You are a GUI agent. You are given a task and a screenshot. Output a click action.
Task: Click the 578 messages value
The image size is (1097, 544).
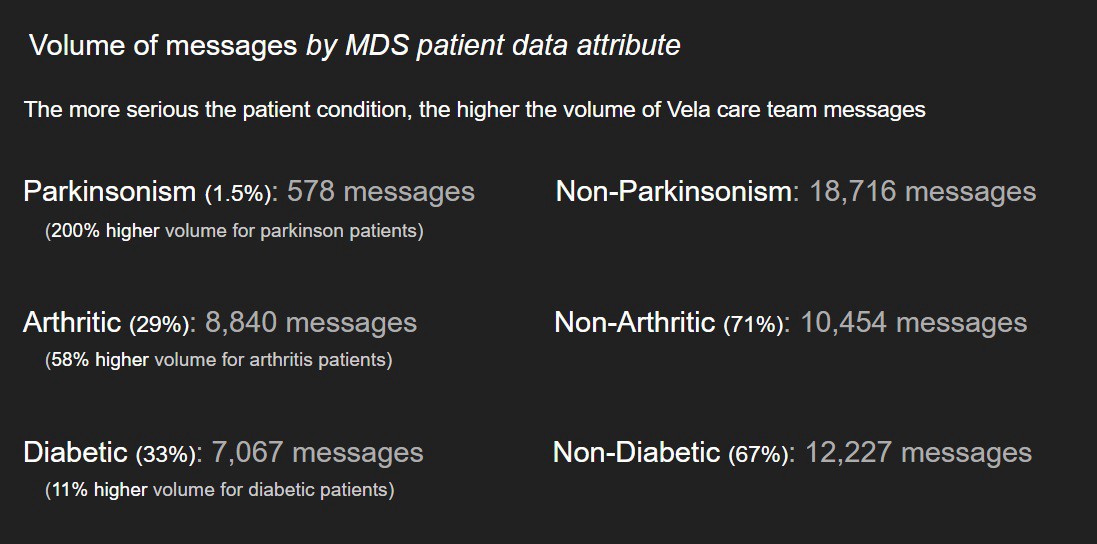[381, 192]
